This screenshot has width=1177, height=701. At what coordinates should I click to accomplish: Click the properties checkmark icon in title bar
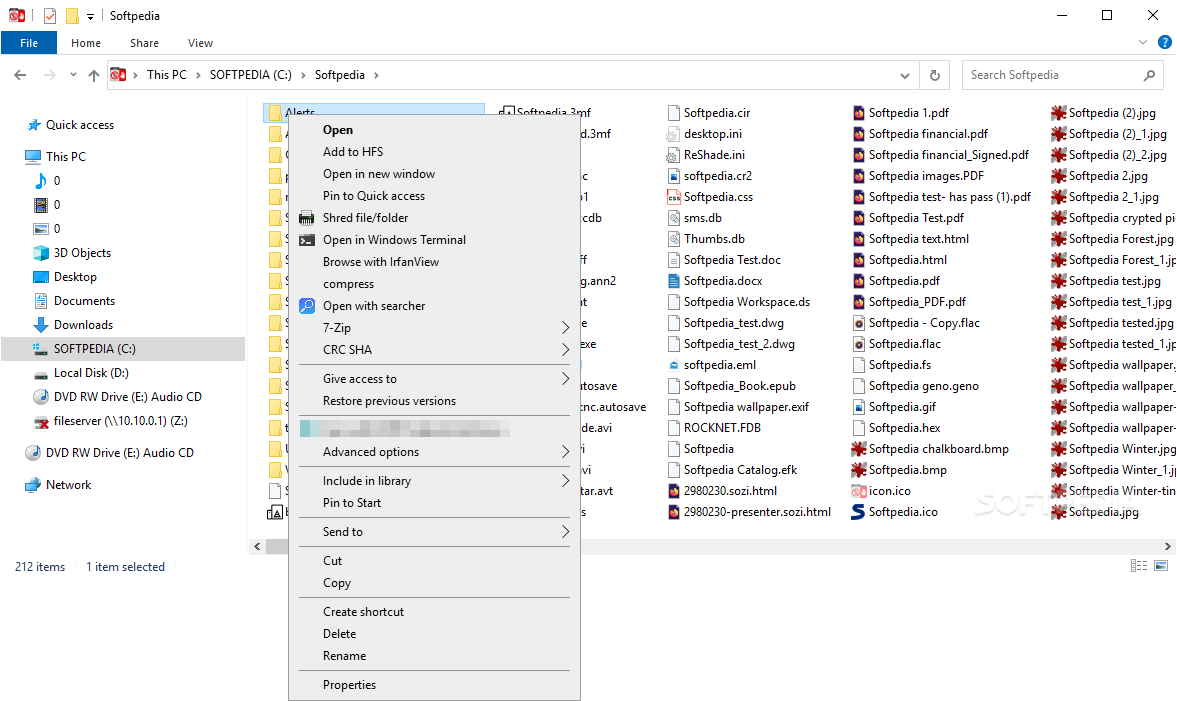coord(50,16)
